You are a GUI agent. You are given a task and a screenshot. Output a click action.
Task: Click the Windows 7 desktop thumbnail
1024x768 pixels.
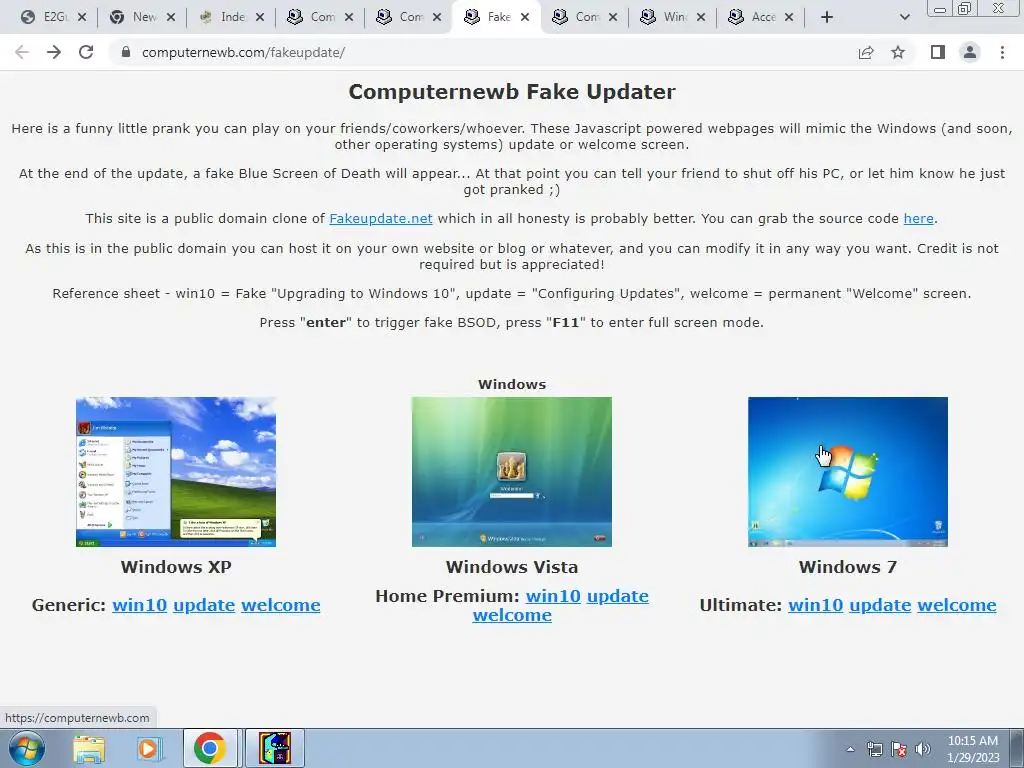tap(848, 472)
